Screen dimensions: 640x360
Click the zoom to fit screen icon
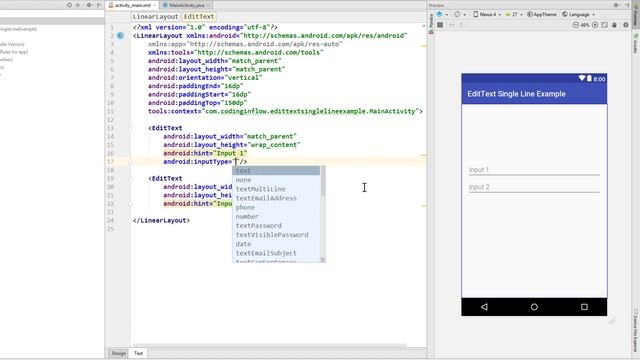click(604, 25)
